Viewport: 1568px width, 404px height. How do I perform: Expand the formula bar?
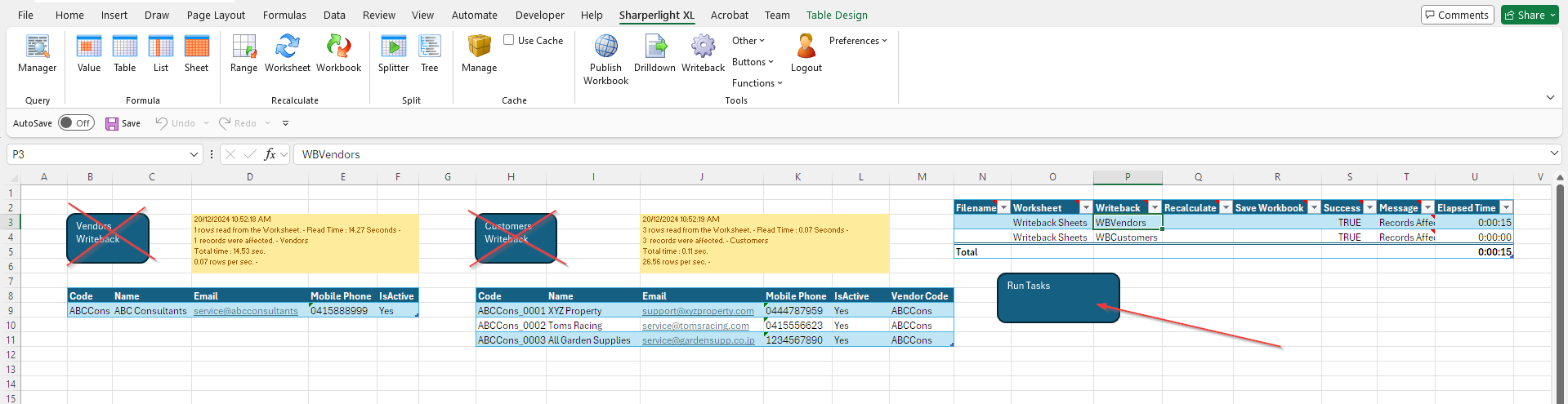point(1553,153)
